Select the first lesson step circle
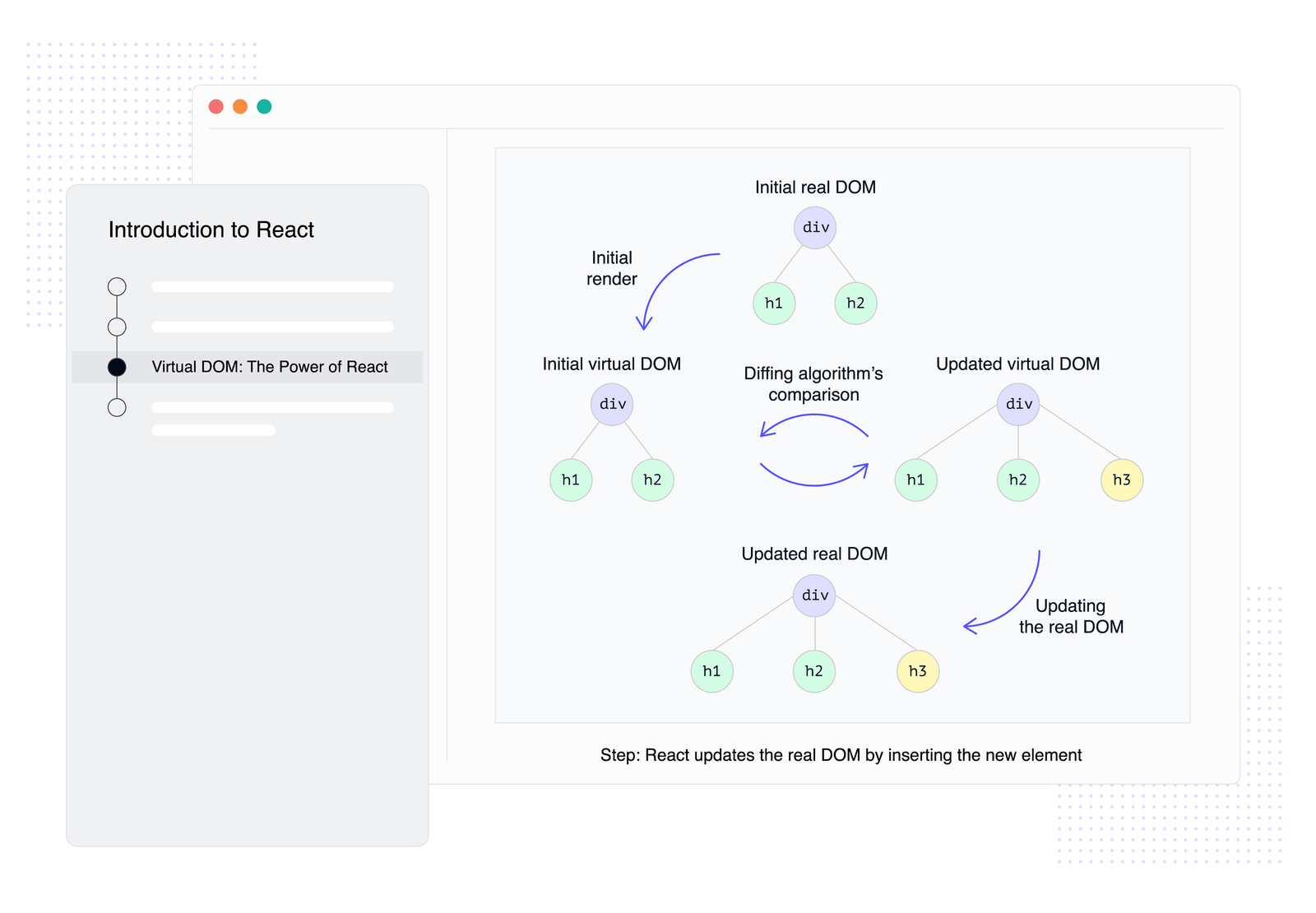This screenshot has height=913, width=1316. click(x=118, y=287)
